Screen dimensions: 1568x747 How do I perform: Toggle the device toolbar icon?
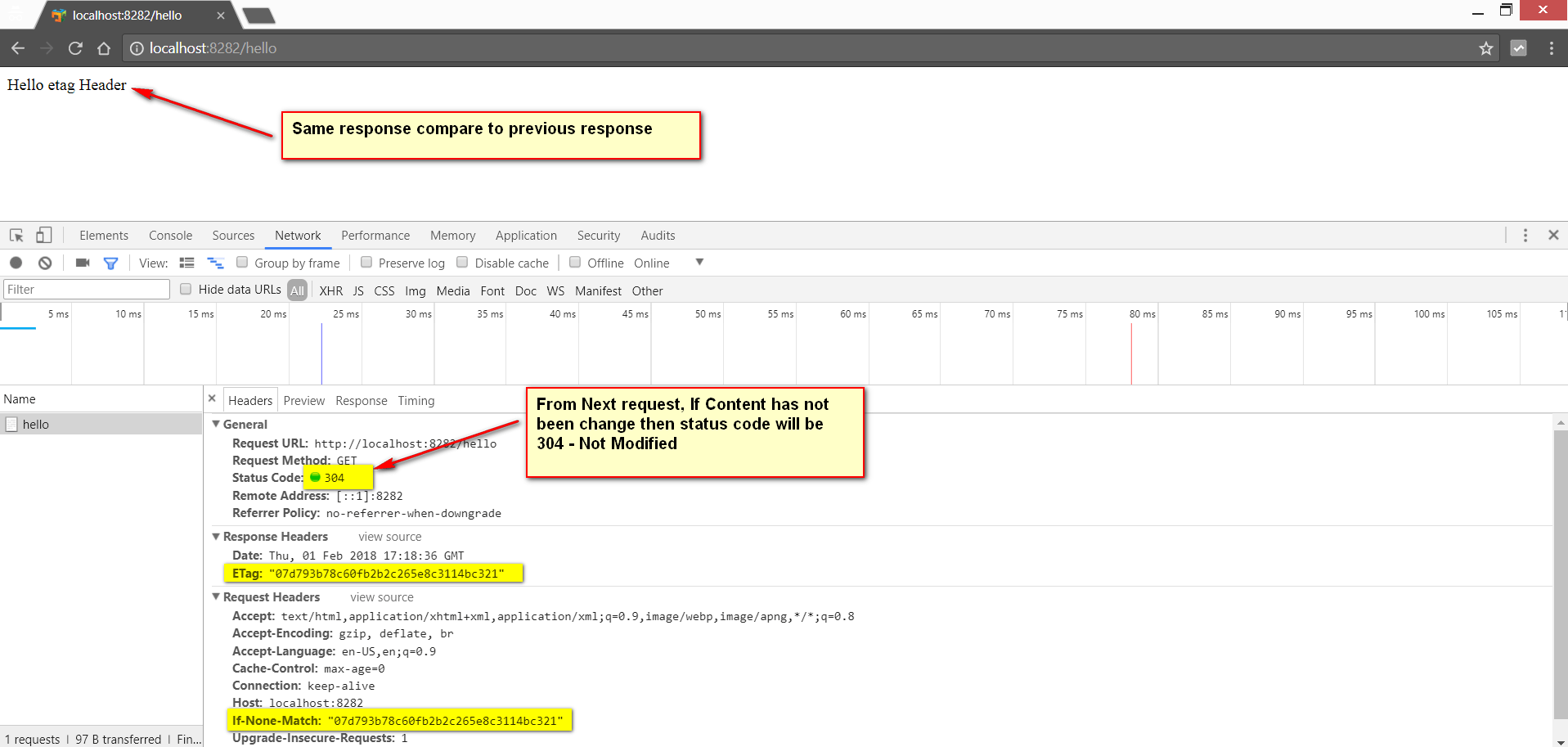click(44, 236)
